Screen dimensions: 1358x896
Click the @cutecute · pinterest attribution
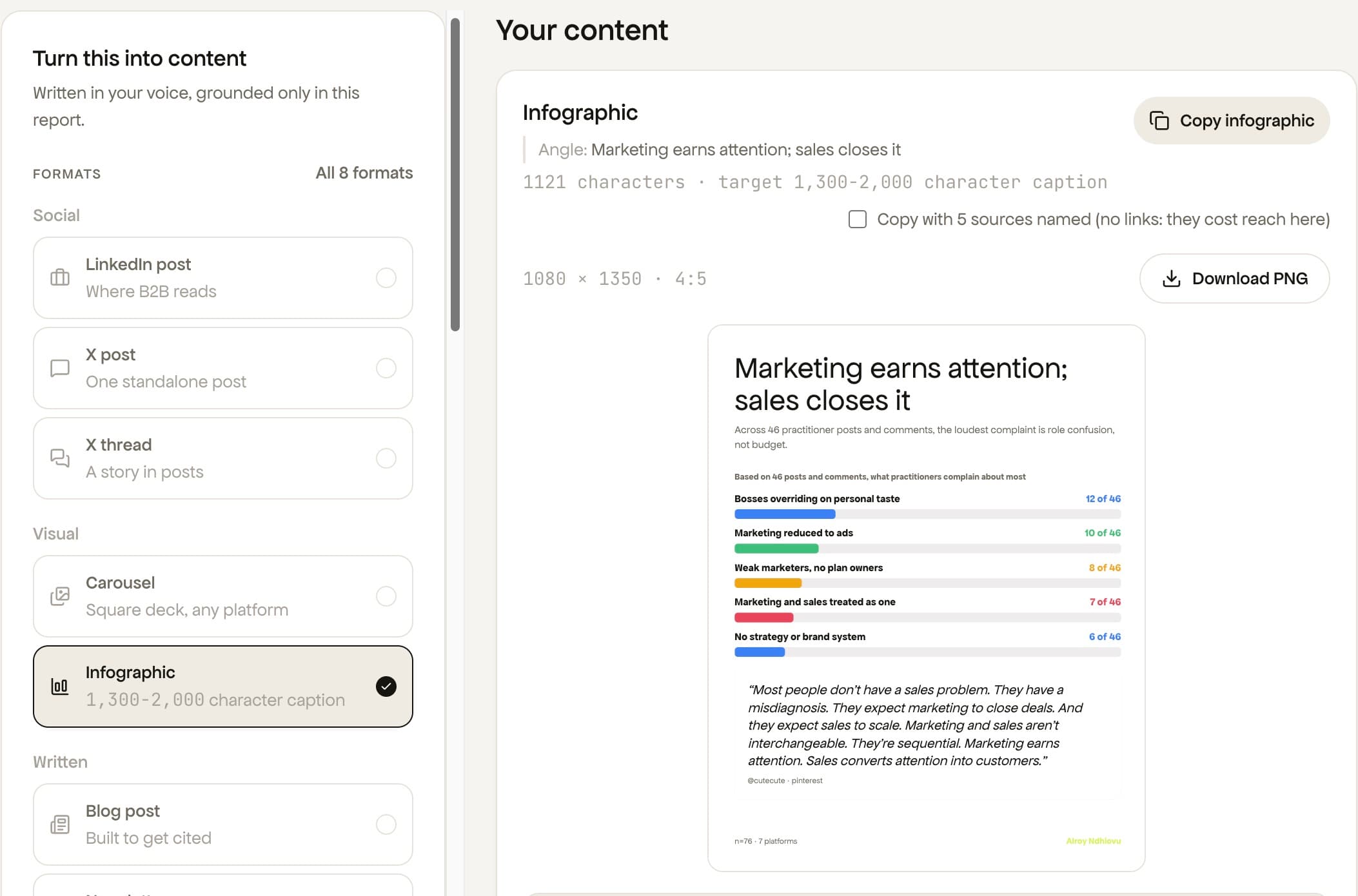click(785, 781)
